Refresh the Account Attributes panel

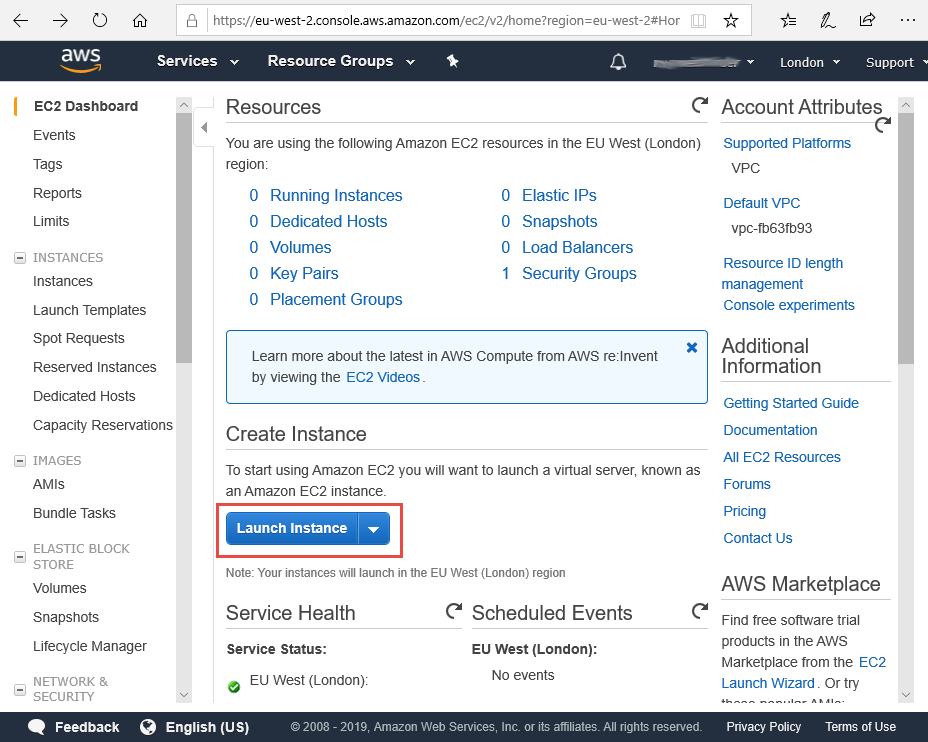882,125
